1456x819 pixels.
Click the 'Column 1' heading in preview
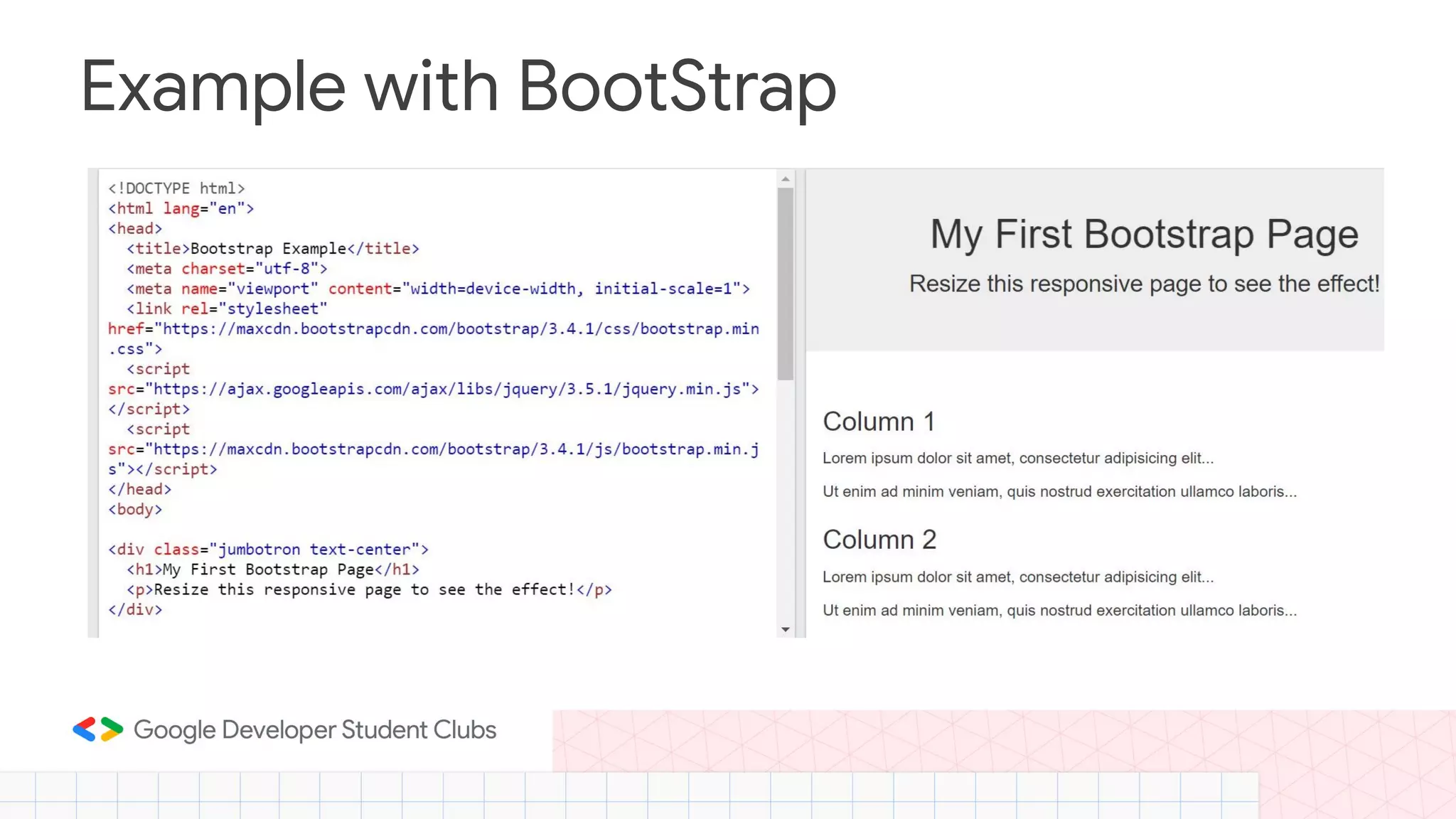[x=879, y=422]
